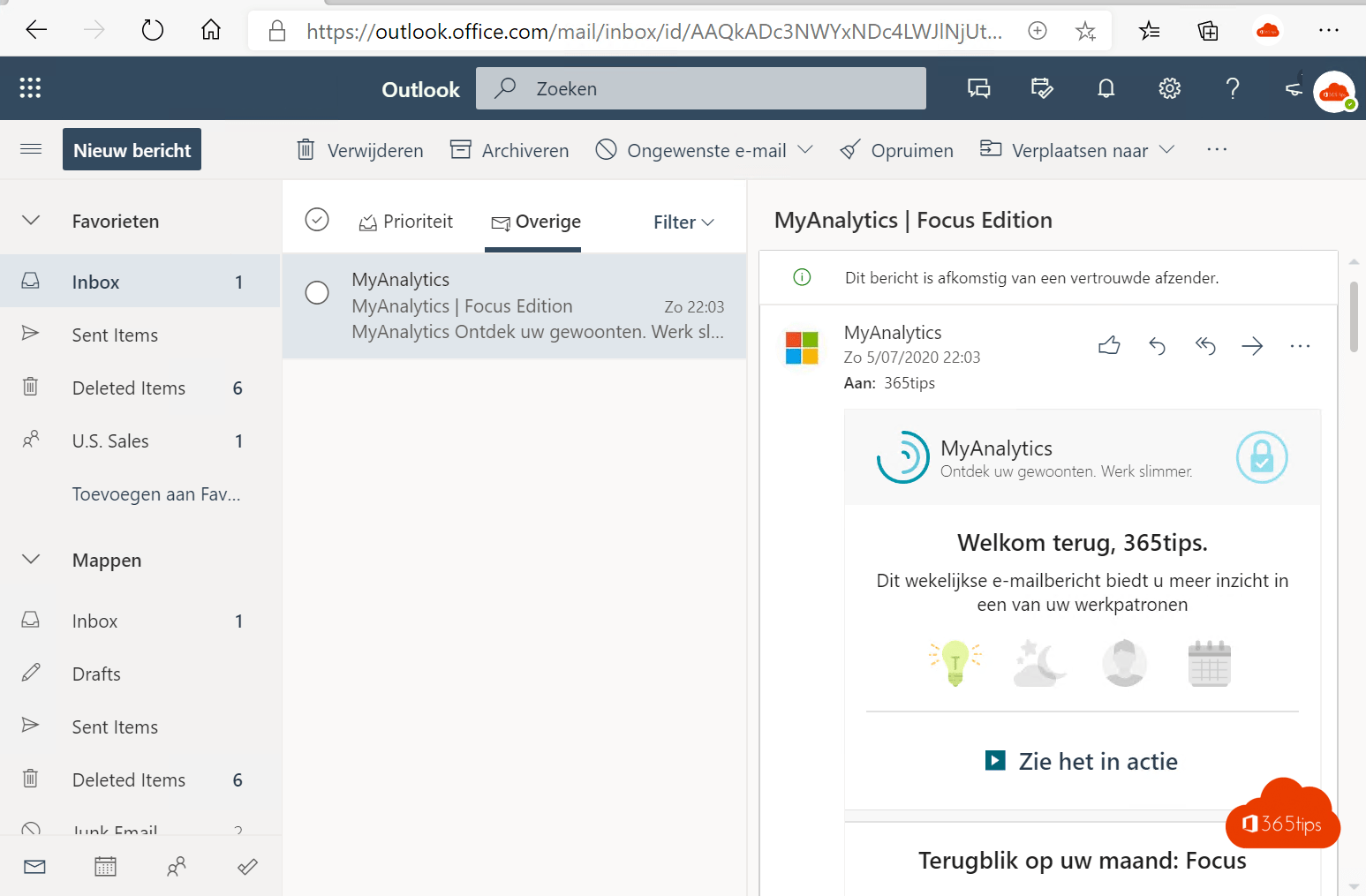Screen dimensions: 1366x896
Task: Open the help question mark
Action: [1233, 88]
